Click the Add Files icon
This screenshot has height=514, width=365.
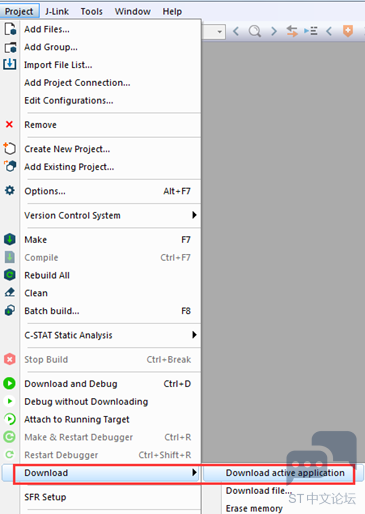point(10,29)
